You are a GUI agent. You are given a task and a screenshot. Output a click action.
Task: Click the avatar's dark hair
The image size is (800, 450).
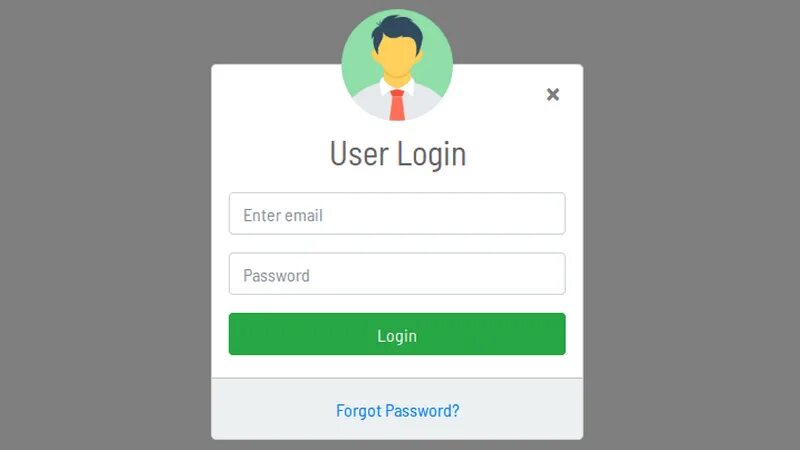coord(397,32)
